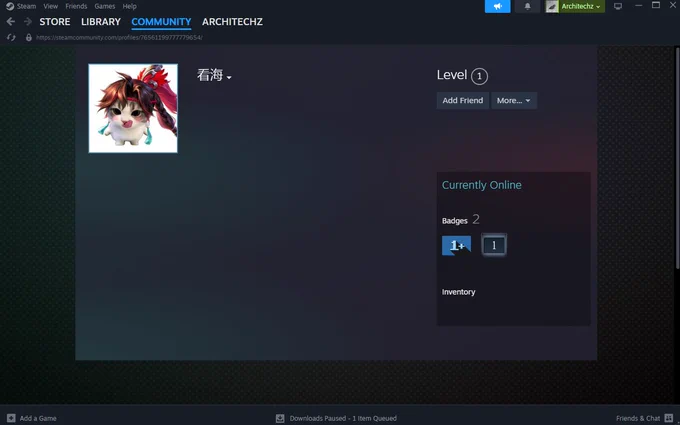Viewport: 680px width, 425px height.
Task: Open the Inventory link
Action: coord(458,292)
